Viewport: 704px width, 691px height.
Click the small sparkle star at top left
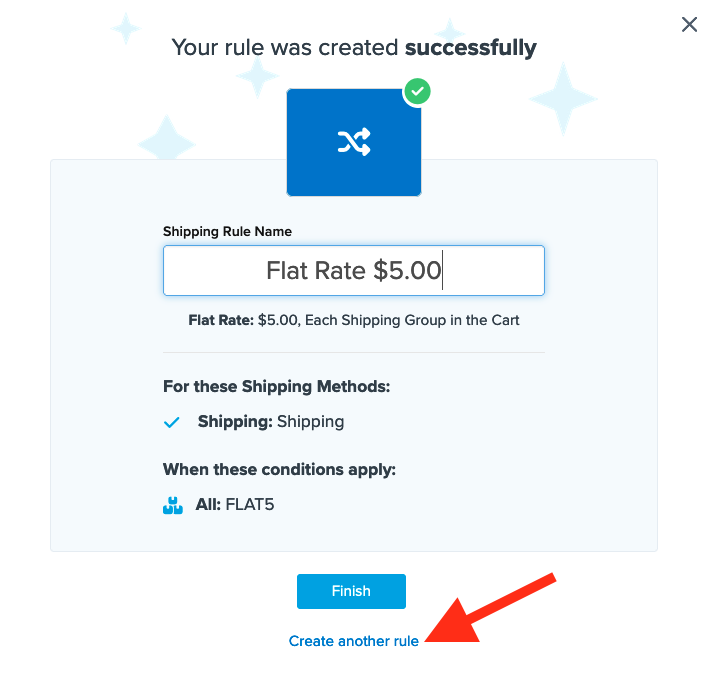click(x=126, y=28)
